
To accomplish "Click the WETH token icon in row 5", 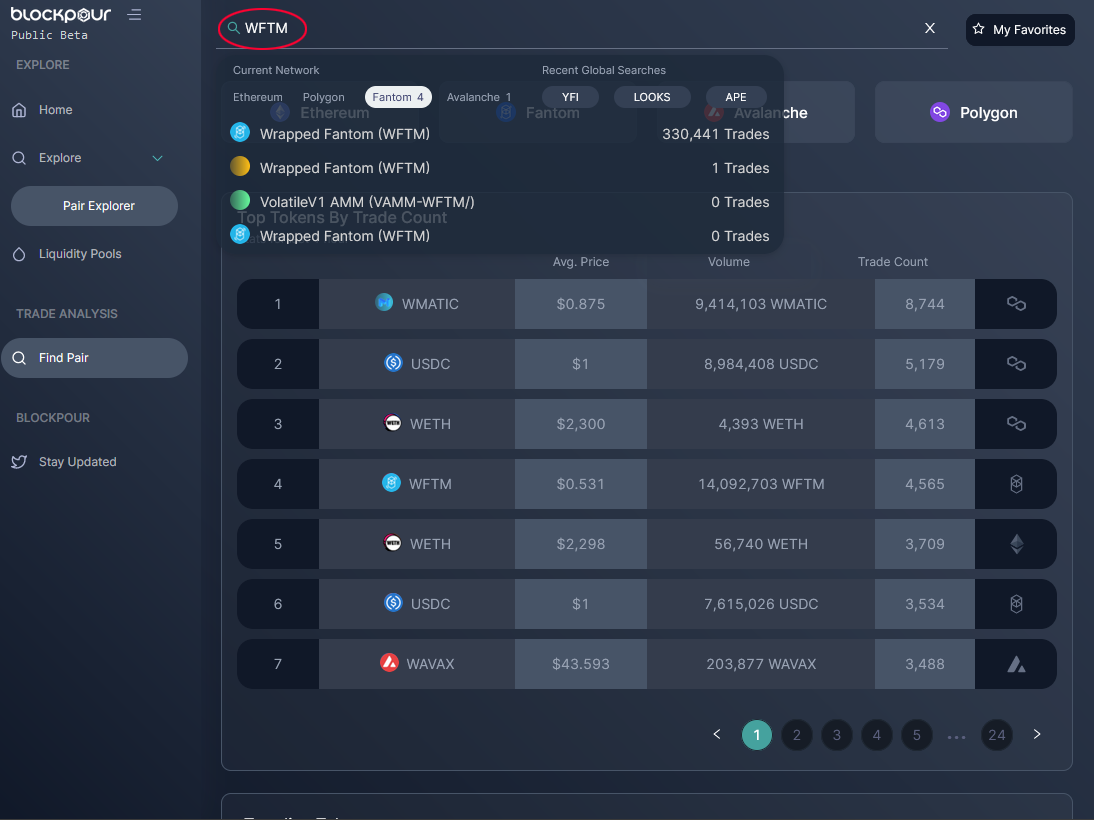I will point(393,543).
